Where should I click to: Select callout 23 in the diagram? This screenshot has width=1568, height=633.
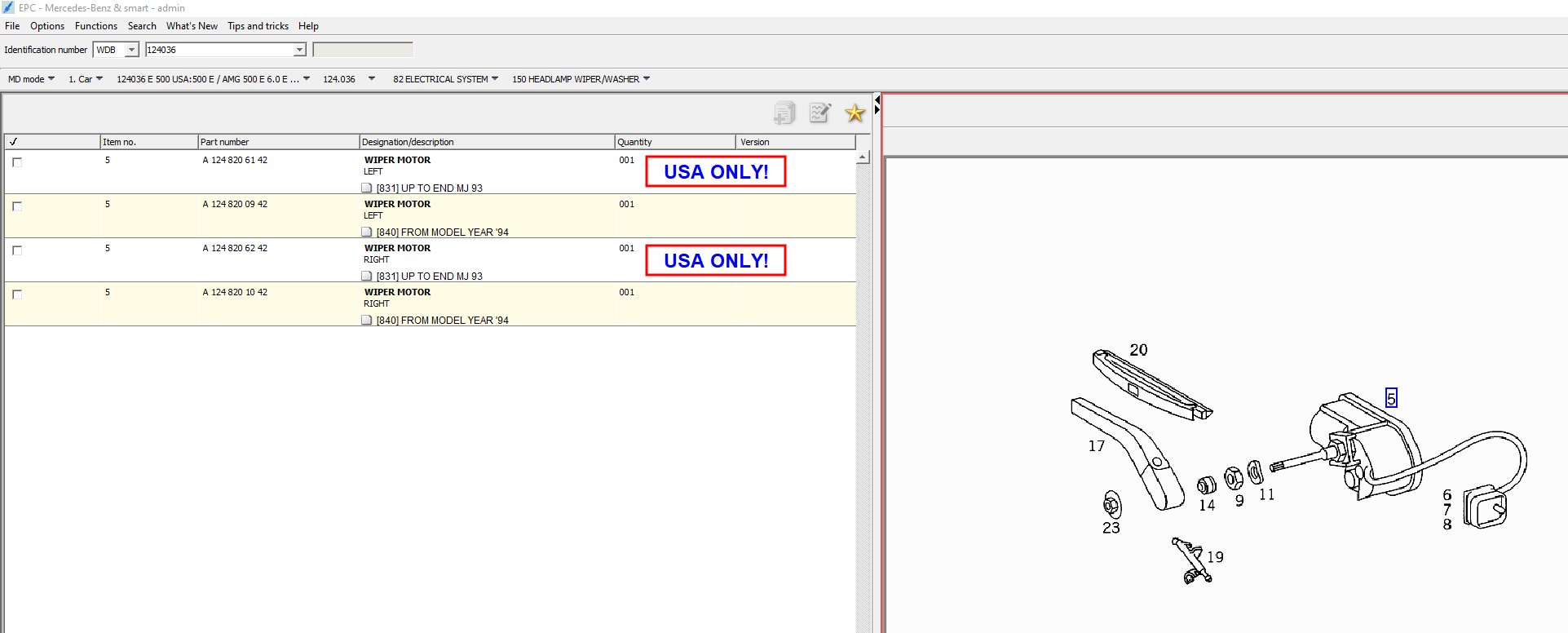1111,528
